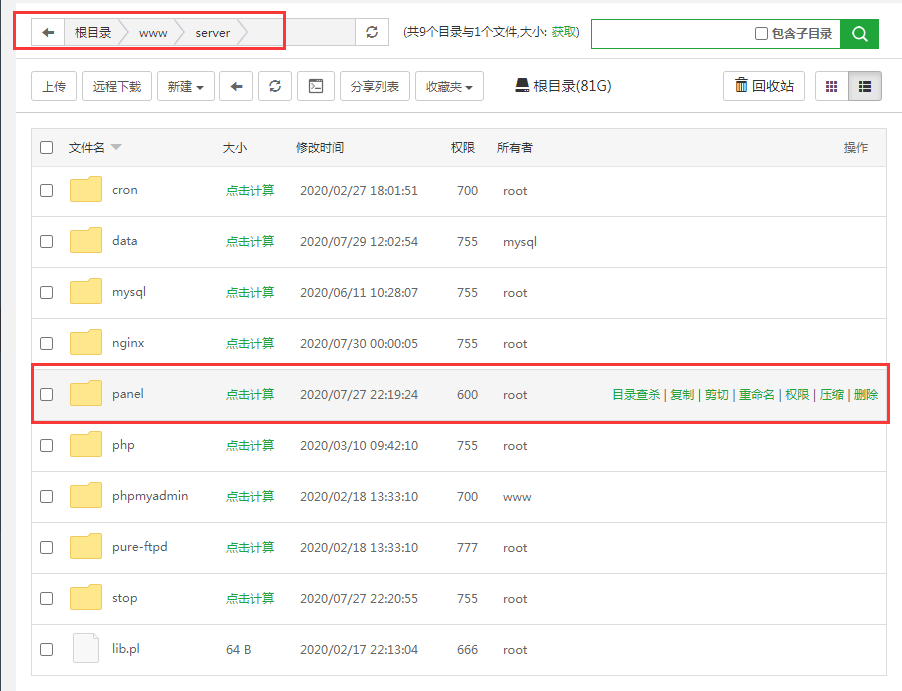The image size is (902, 691).
Task: Check the box for phpmyadmin row
Action: [47, 497]
